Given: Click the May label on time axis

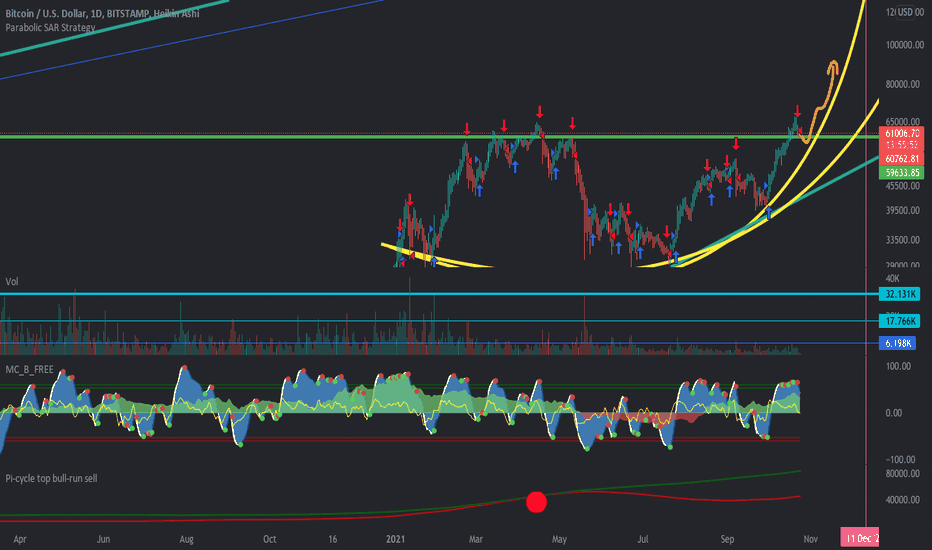Looking at the screenshot, I should point(559,539).
